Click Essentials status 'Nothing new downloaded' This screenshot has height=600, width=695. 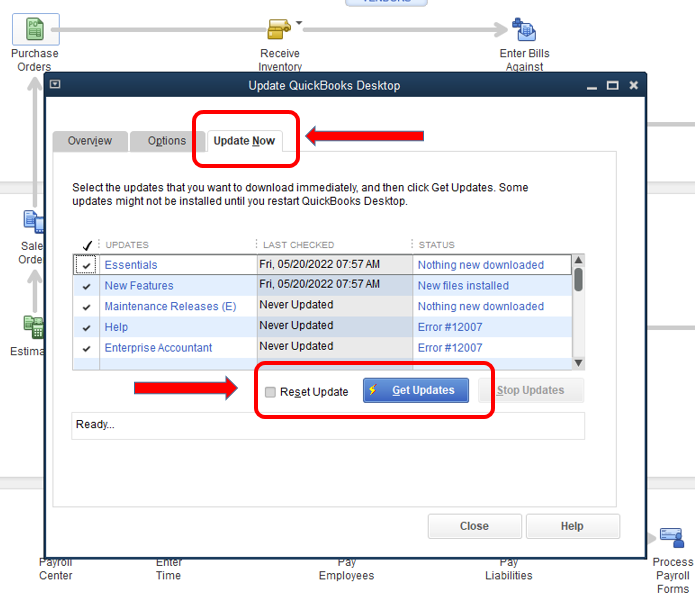click(x=481, y=265)
